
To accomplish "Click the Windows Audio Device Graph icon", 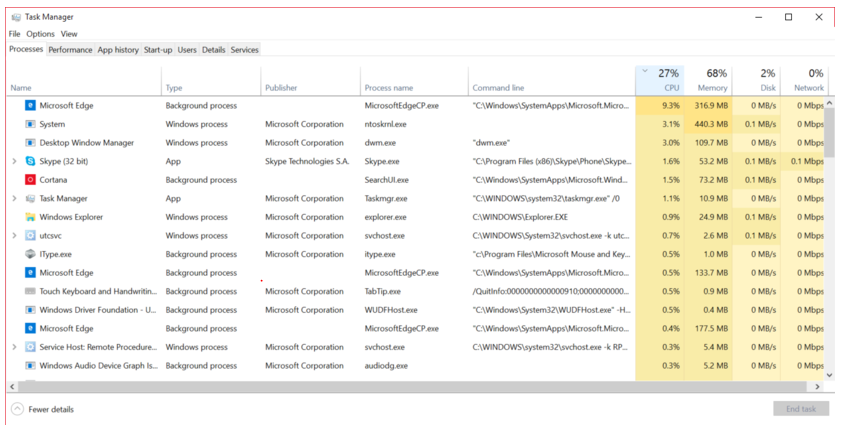I will click(30, 366).
